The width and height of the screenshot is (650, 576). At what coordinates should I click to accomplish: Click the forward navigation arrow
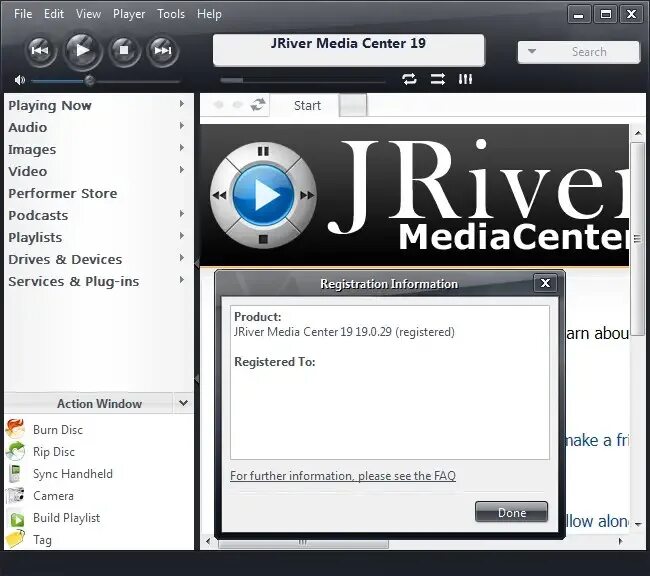[238, 105]
